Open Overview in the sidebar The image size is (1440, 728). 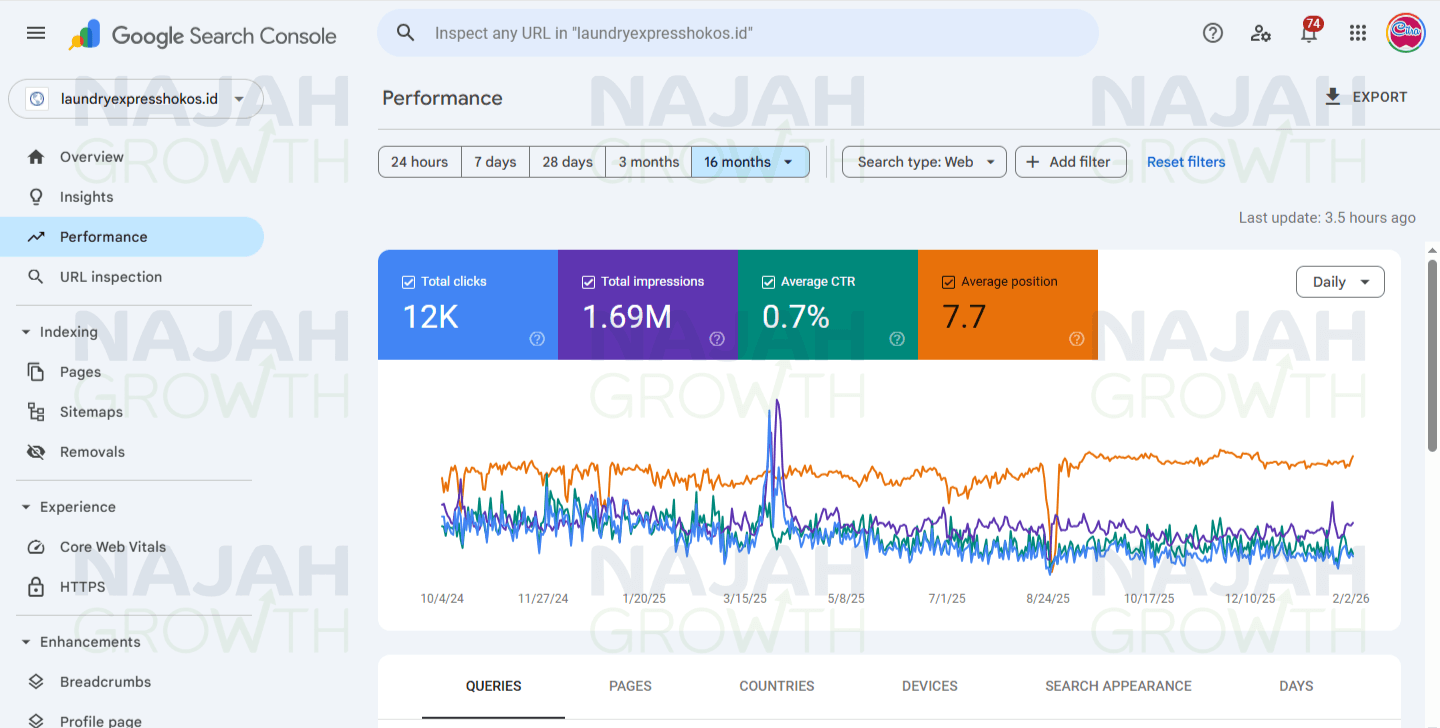[x=132, y=157]
